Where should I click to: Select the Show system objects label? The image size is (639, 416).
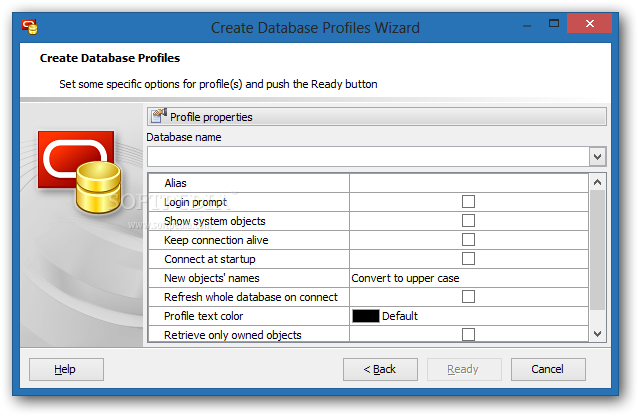pos(215,221)
